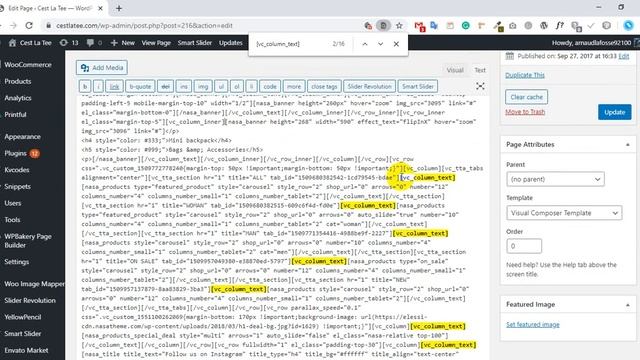Insert a link with link button
Screen dimensions: 640x360
114,87
